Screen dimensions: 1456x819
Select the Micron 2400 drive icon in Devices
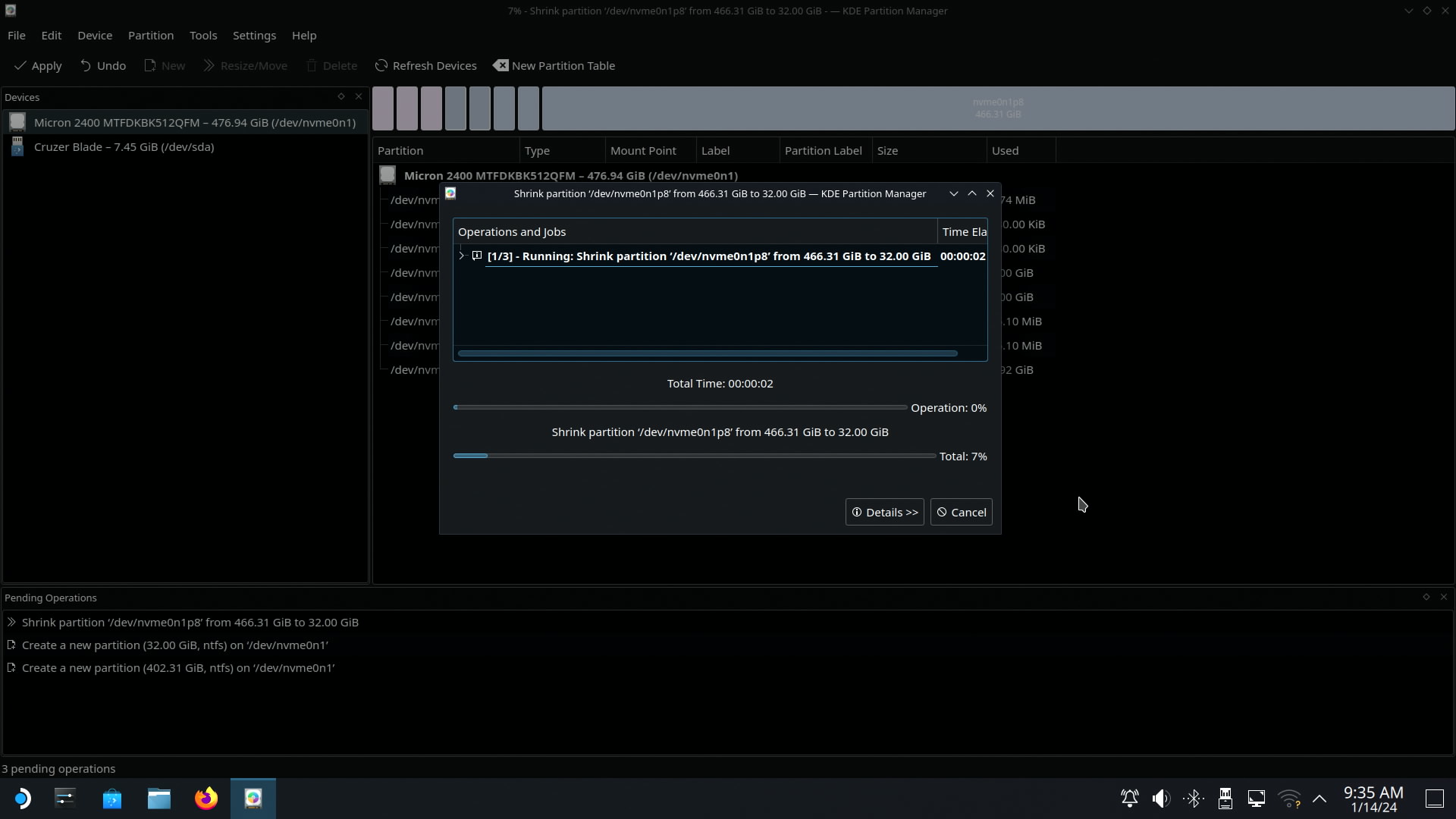point(17,122)
